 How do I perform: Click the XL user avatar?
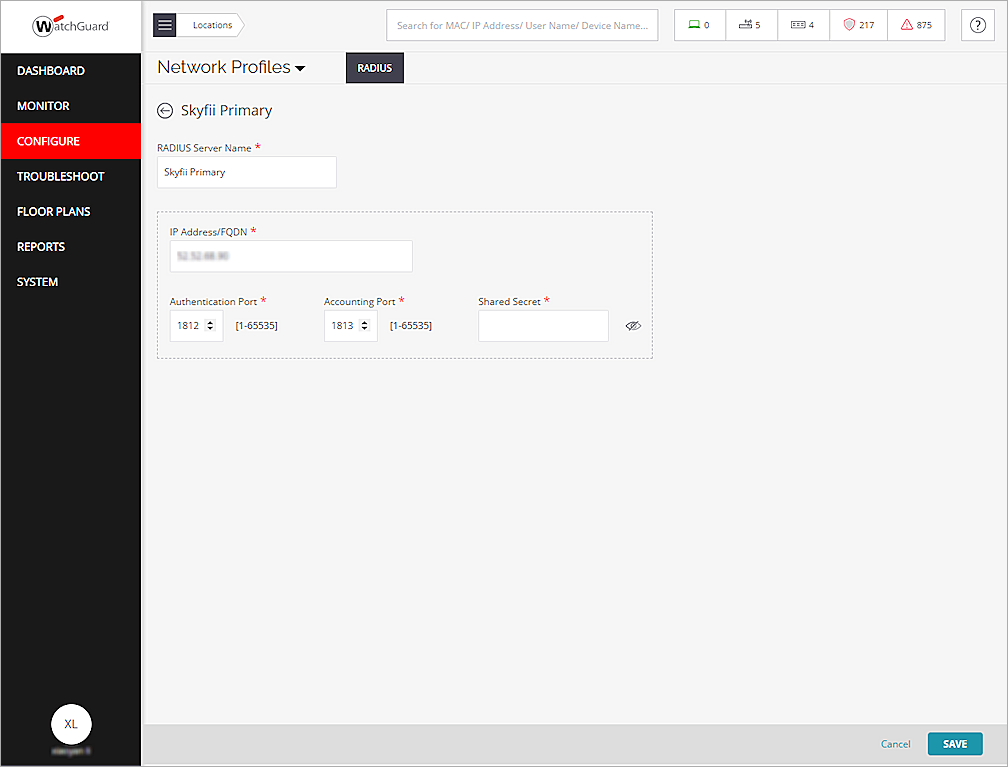click(70, 724)
